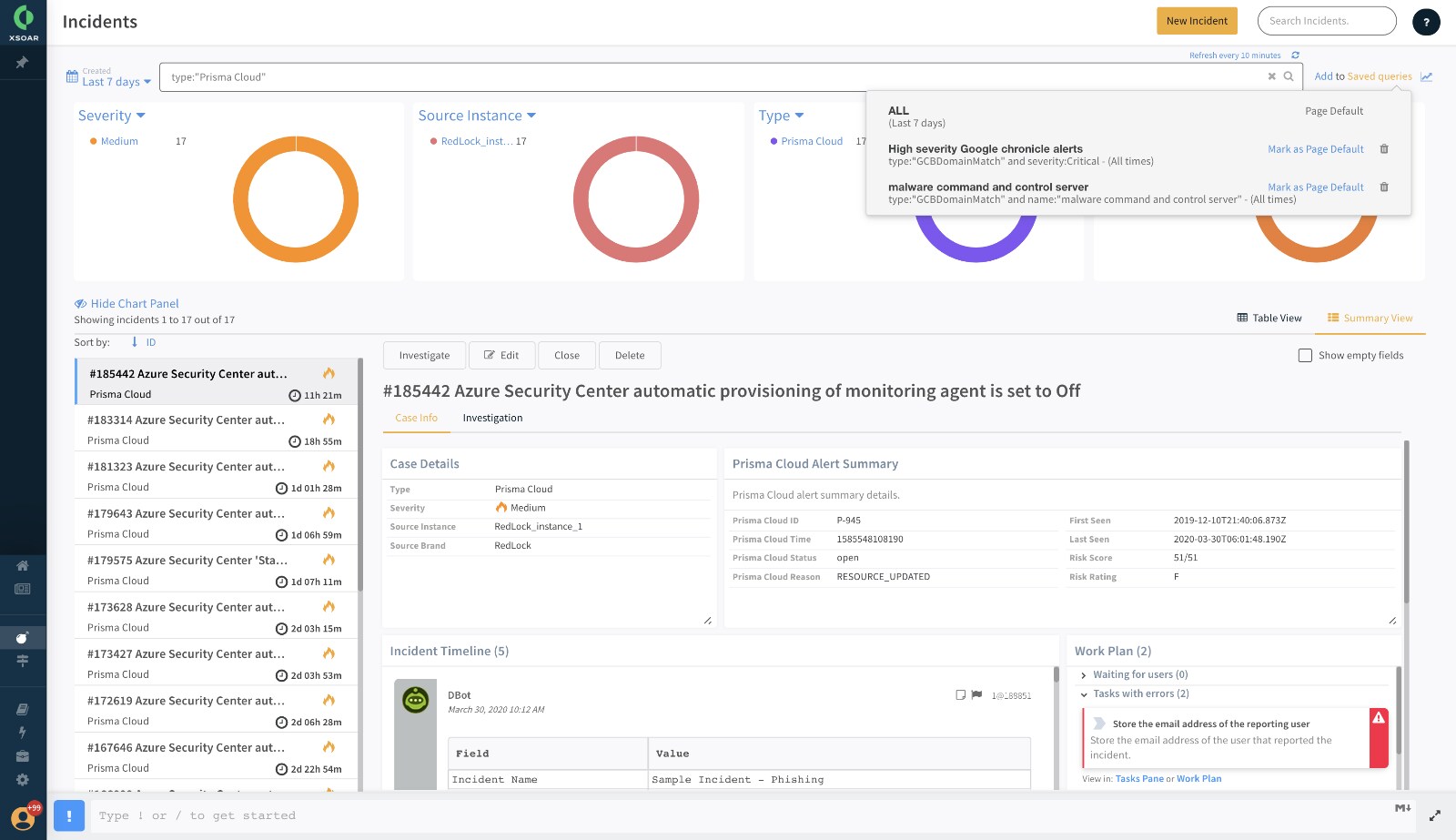The width and height of the screenshot is (1456, 840).
Task: Click the pin icon in the left sidebar
Action: pyautogui.click(x=22, y=63)
